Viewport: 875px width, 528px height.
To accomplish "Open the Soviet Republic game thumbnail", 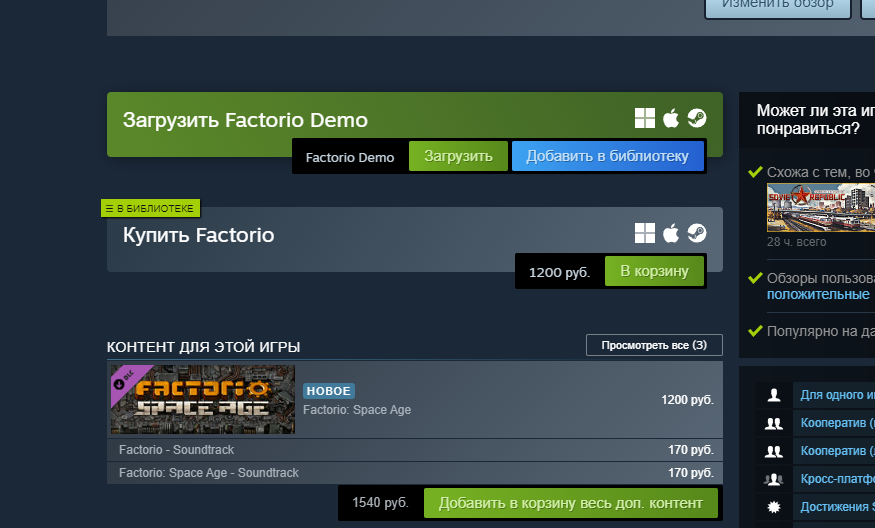I will coord(821,207).
